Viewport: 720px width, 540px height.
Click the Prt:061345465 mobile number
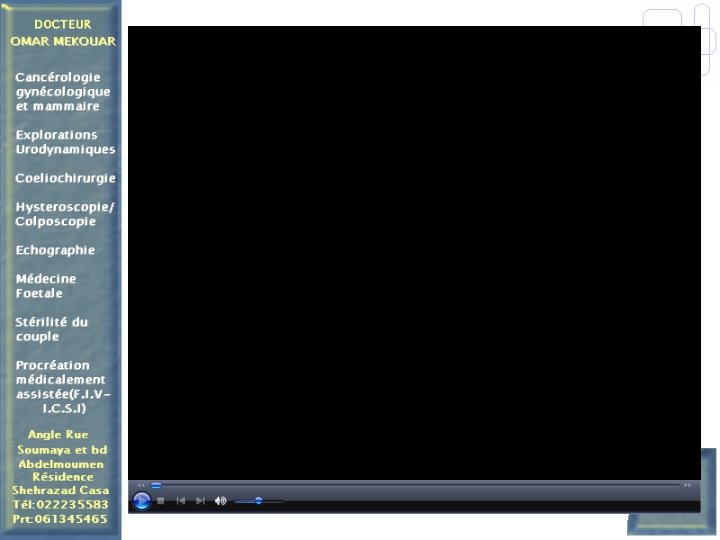pos(60,519)
